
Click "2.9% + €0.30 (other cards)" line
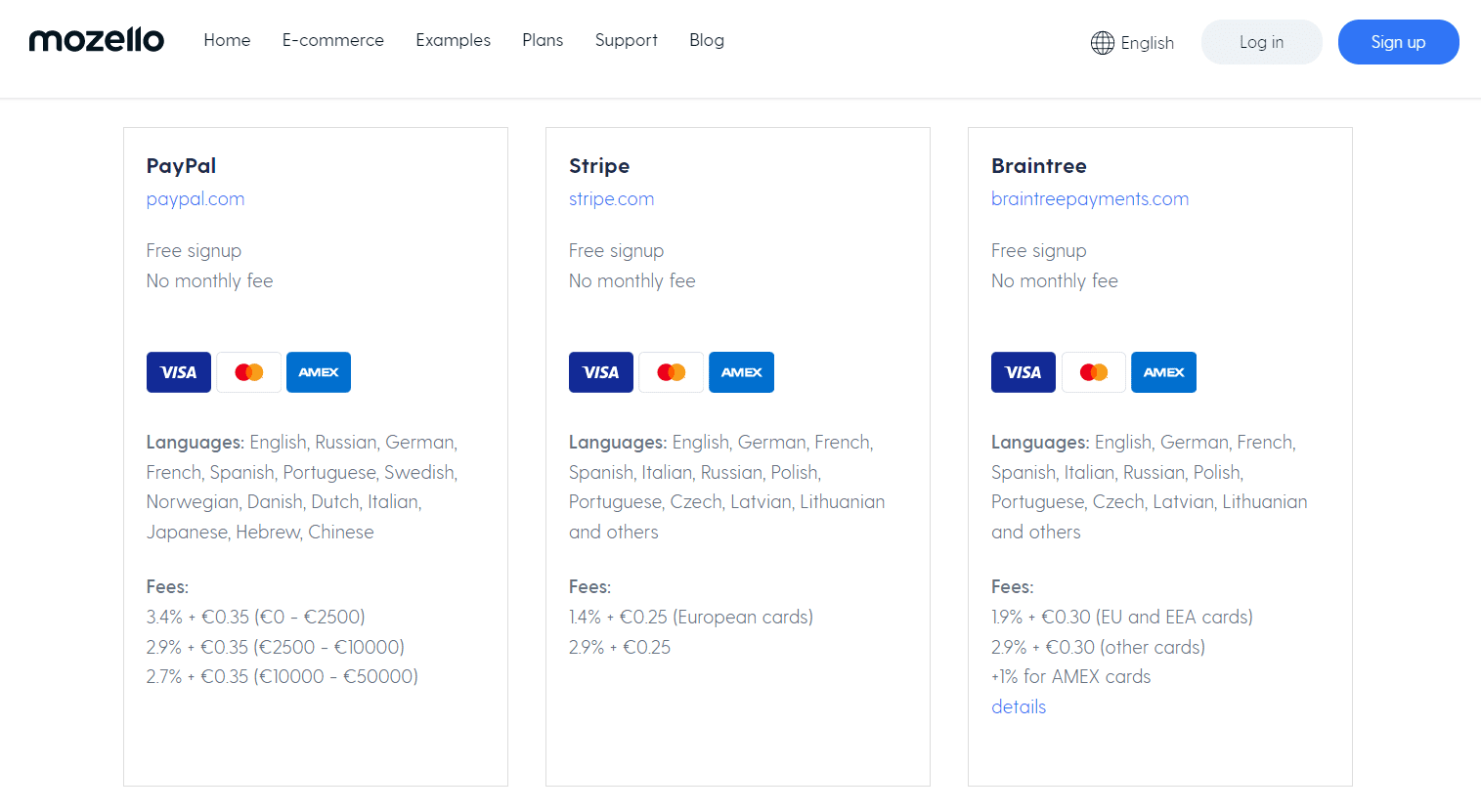[x=1099, y=647]
